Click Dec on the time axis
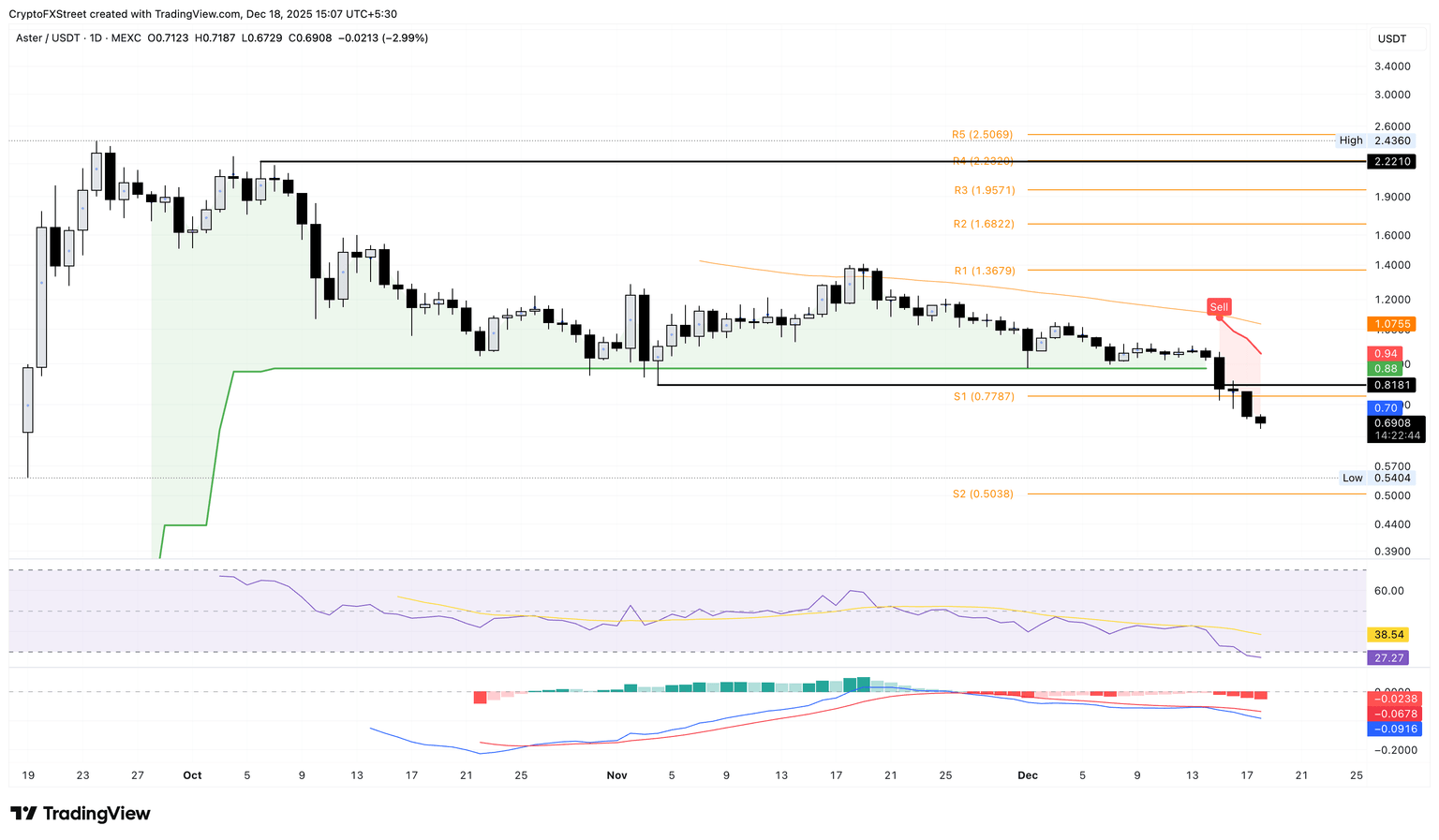1439x840 pixels. tap(1028, 775)
